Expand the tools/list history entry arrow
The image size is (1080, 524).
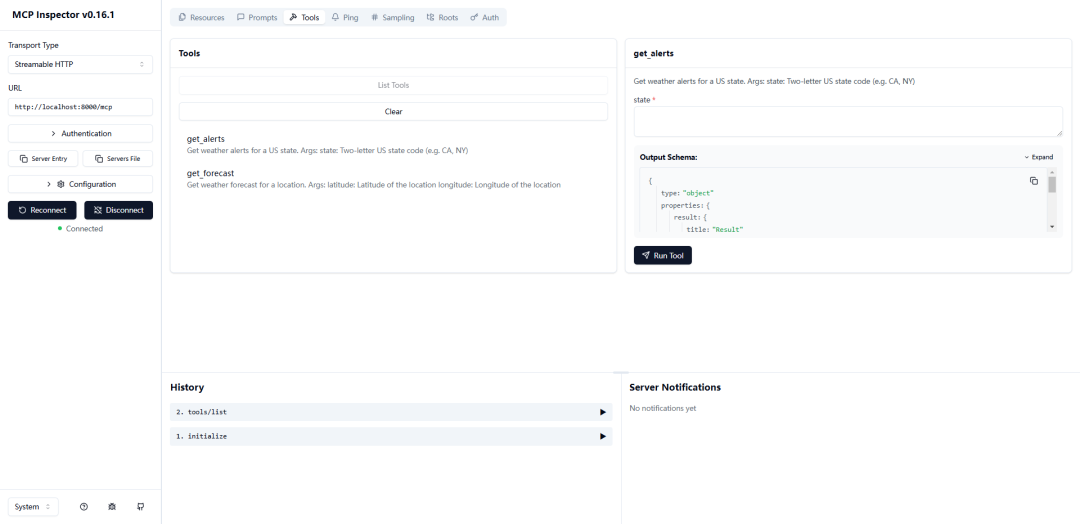603,412
